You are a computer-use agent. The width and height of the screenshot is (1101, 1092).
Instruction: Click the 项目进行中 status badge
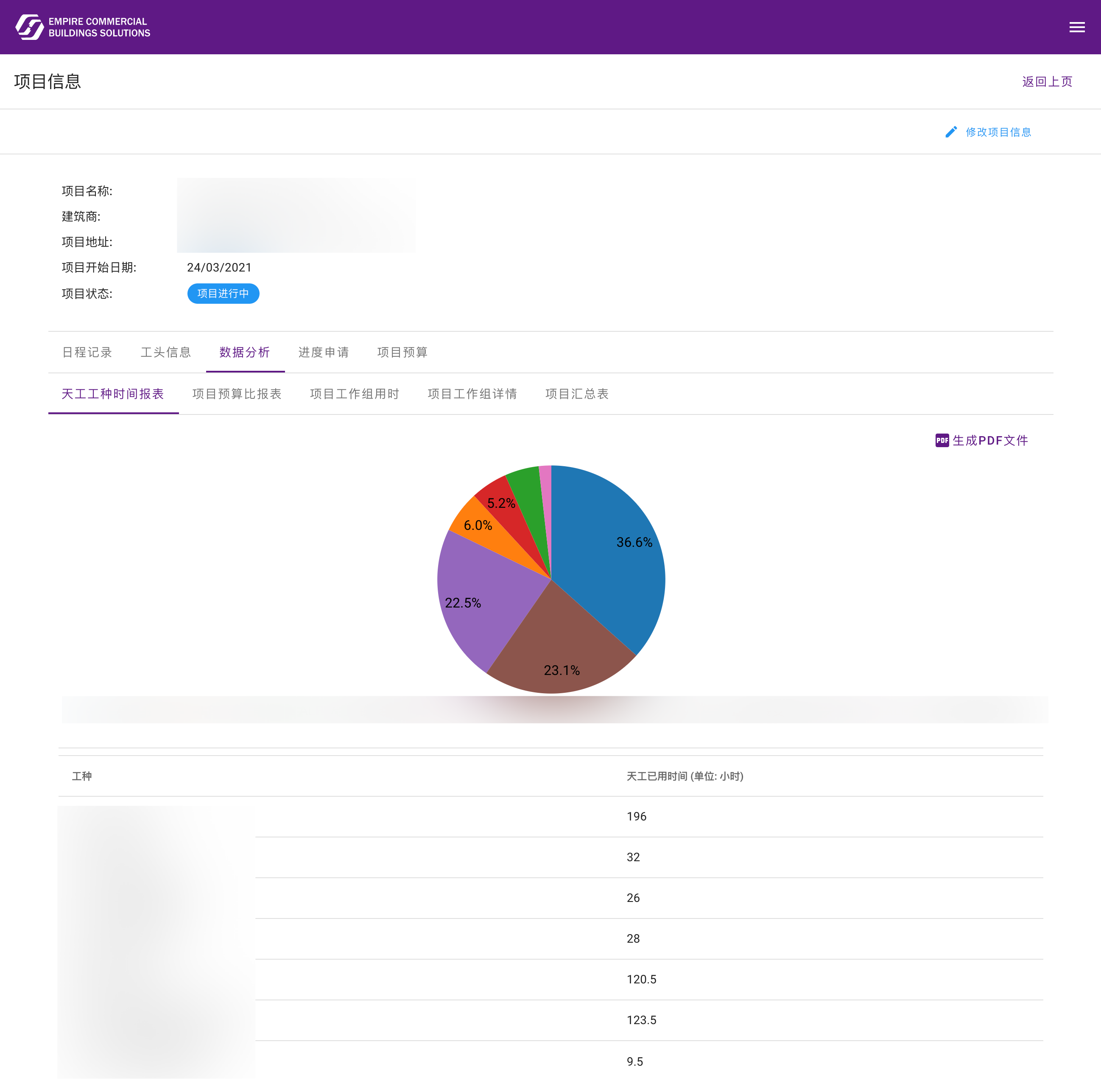pos(223,294)
